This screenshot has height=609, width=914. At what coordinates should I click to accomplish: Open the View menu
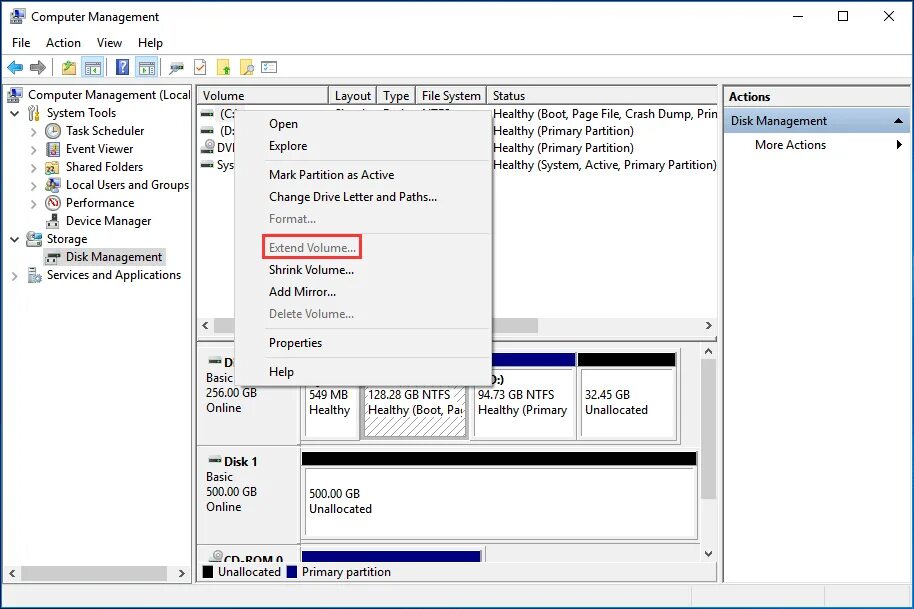pyautogui.click(x=109, y=43)
